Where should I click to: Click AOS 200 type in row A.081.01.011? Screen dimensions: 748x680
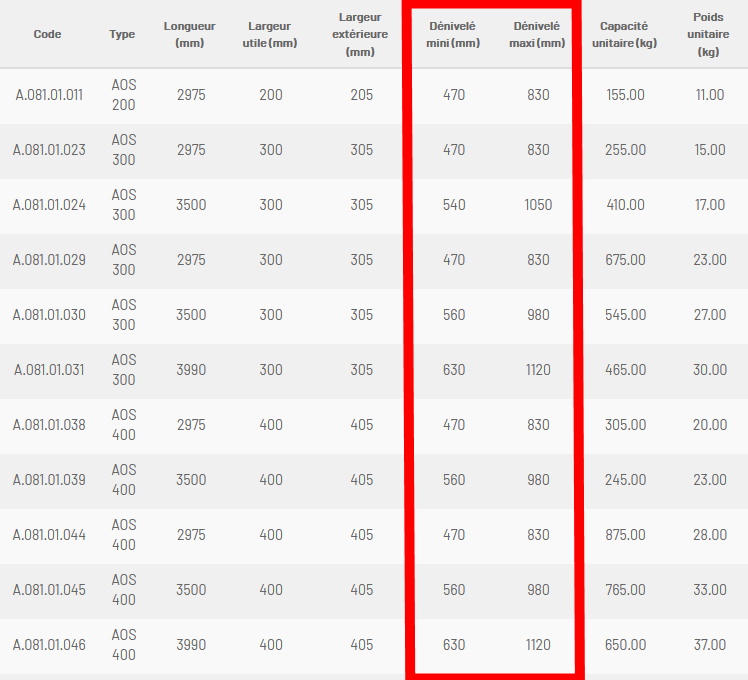click(124, 94)
